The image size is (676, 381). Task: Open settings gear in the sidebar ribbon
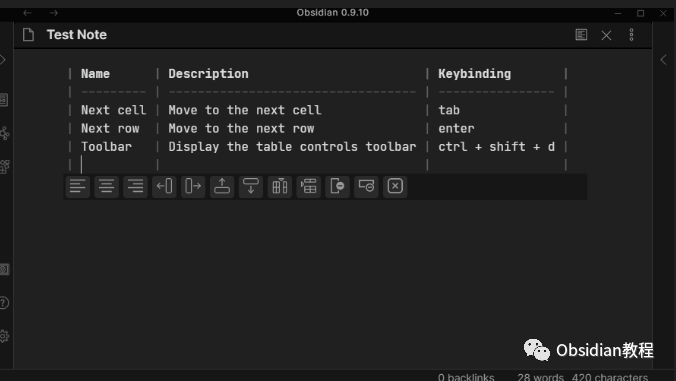[x=4, y=336]
